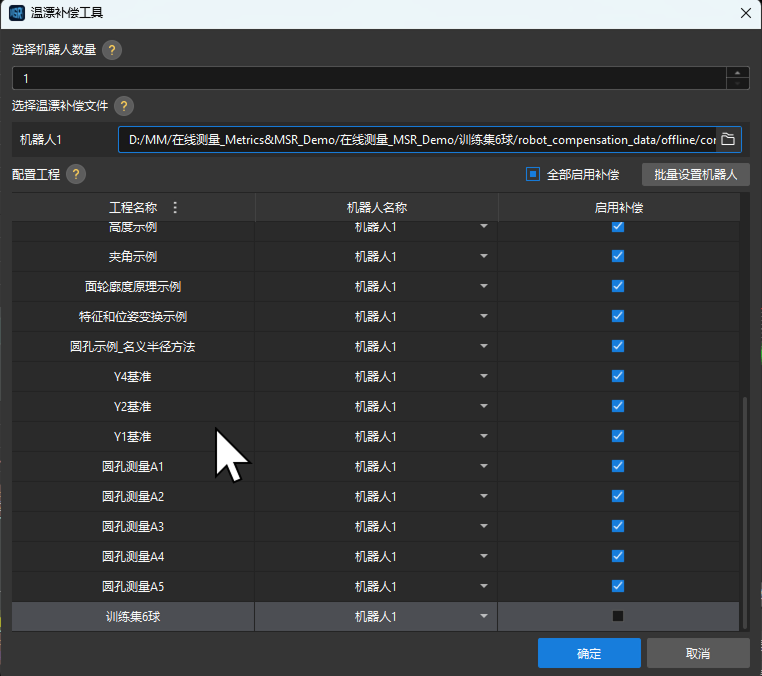Increase robot count with up arrow
The image size is (762, 676).
(738, 72)
